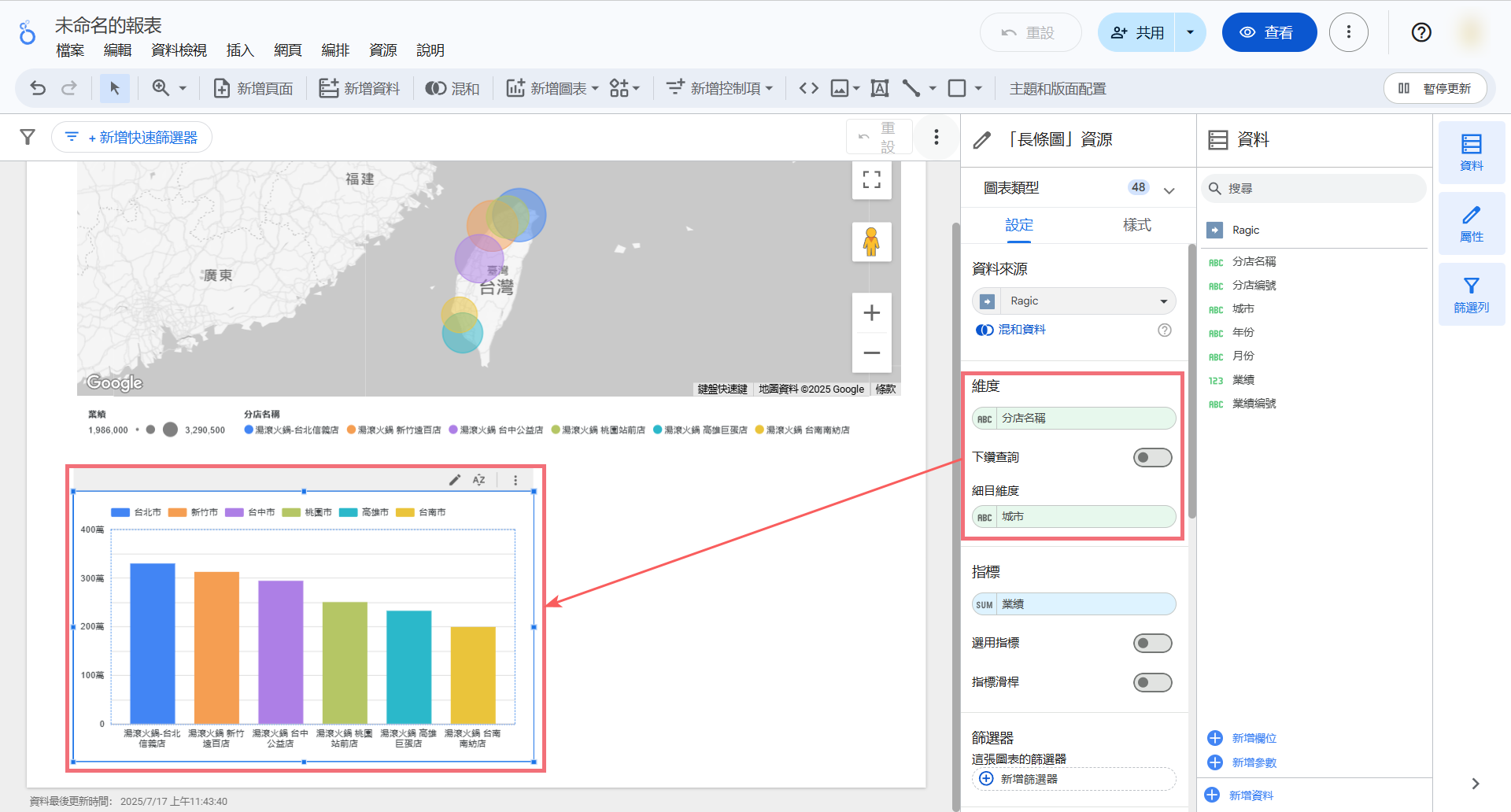Click the 台中市 purple legend swatch
This screenshot has height=812, width=1511.
pyautogui.click(x=234, y=512)
